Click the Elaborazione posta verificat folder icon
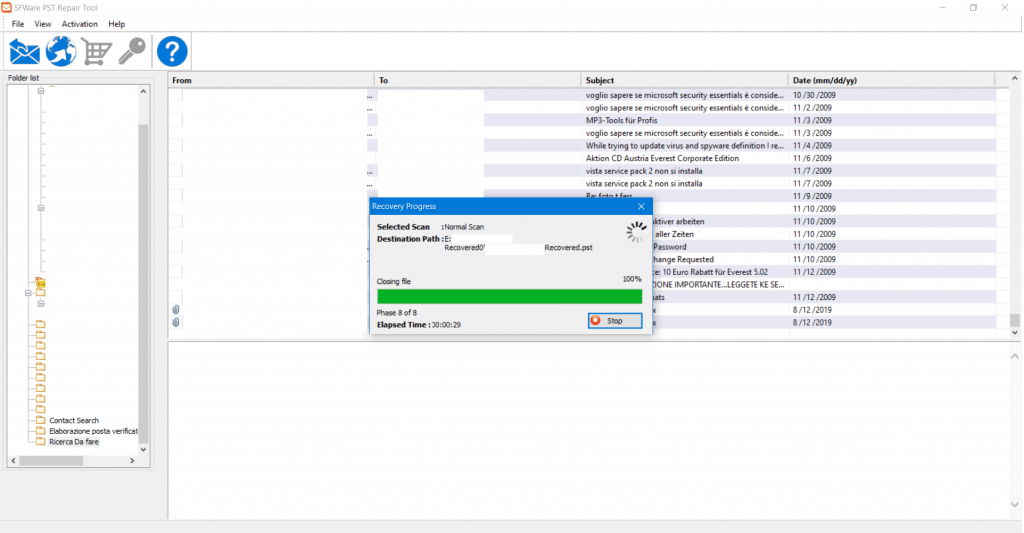Image resolution: width=1024 pixels, height=533 pixels. pos(40,430)
